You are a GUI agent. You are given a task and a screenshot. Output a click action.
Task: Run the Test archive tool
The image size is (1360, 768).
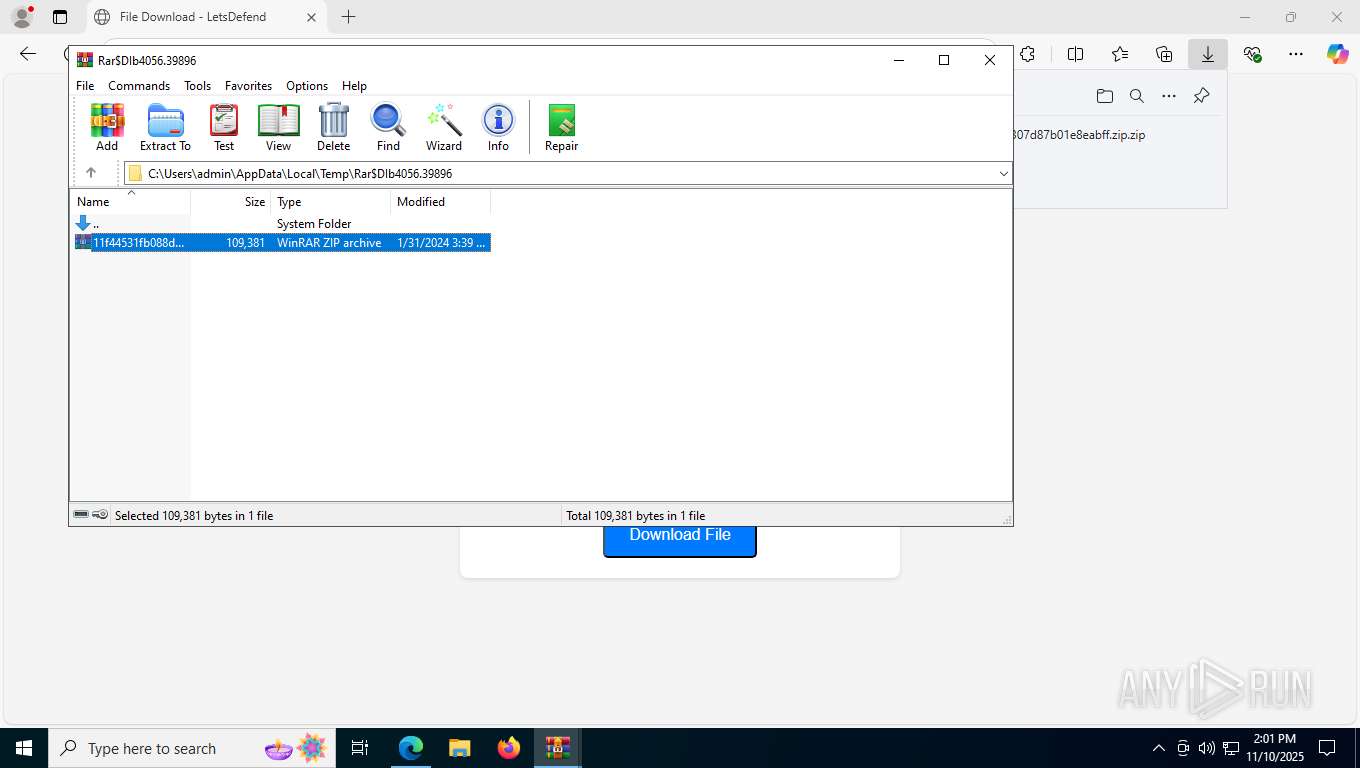click(x=224, y=127)
